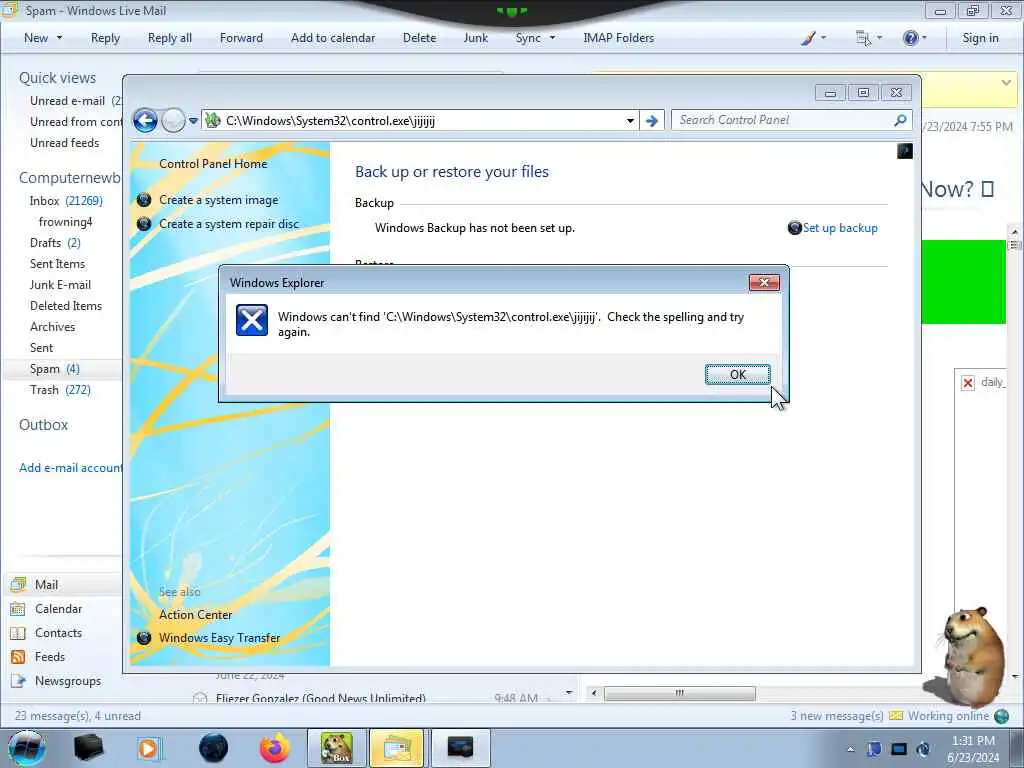Click Add e-mail account link

(71, 468)
